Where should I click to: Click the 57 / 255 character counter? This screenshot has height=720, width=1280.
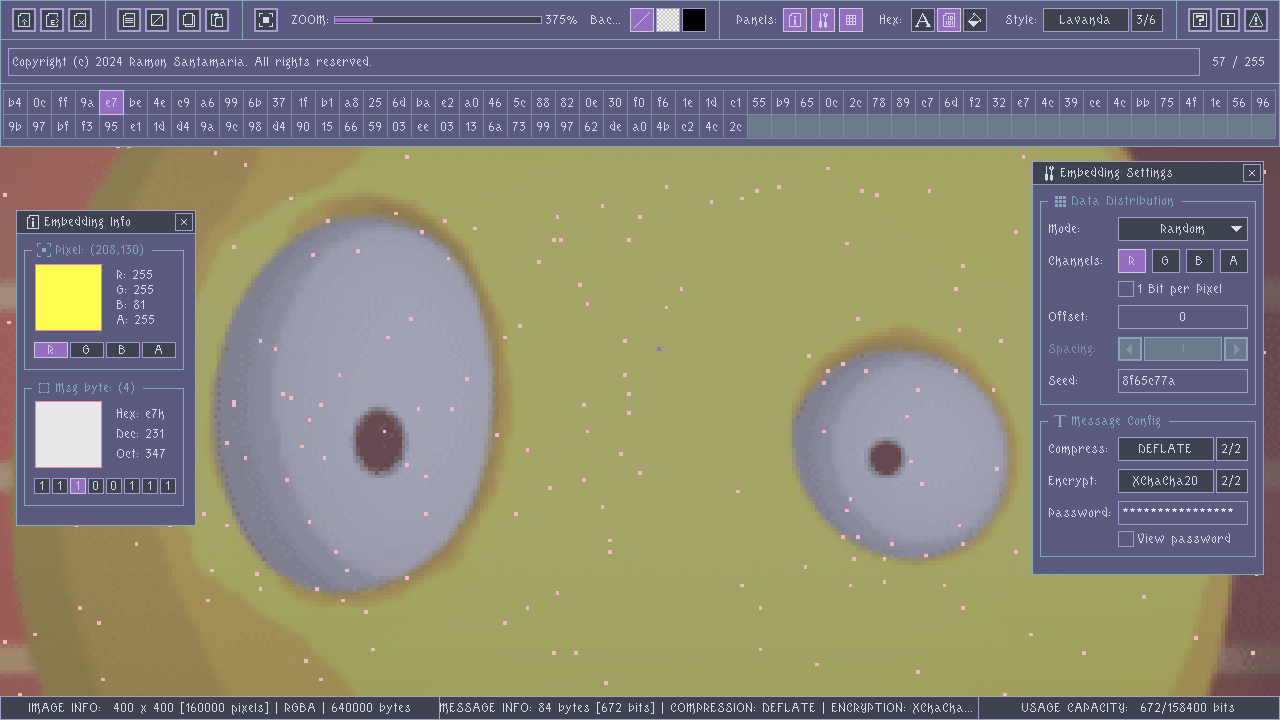(1238, 62)
